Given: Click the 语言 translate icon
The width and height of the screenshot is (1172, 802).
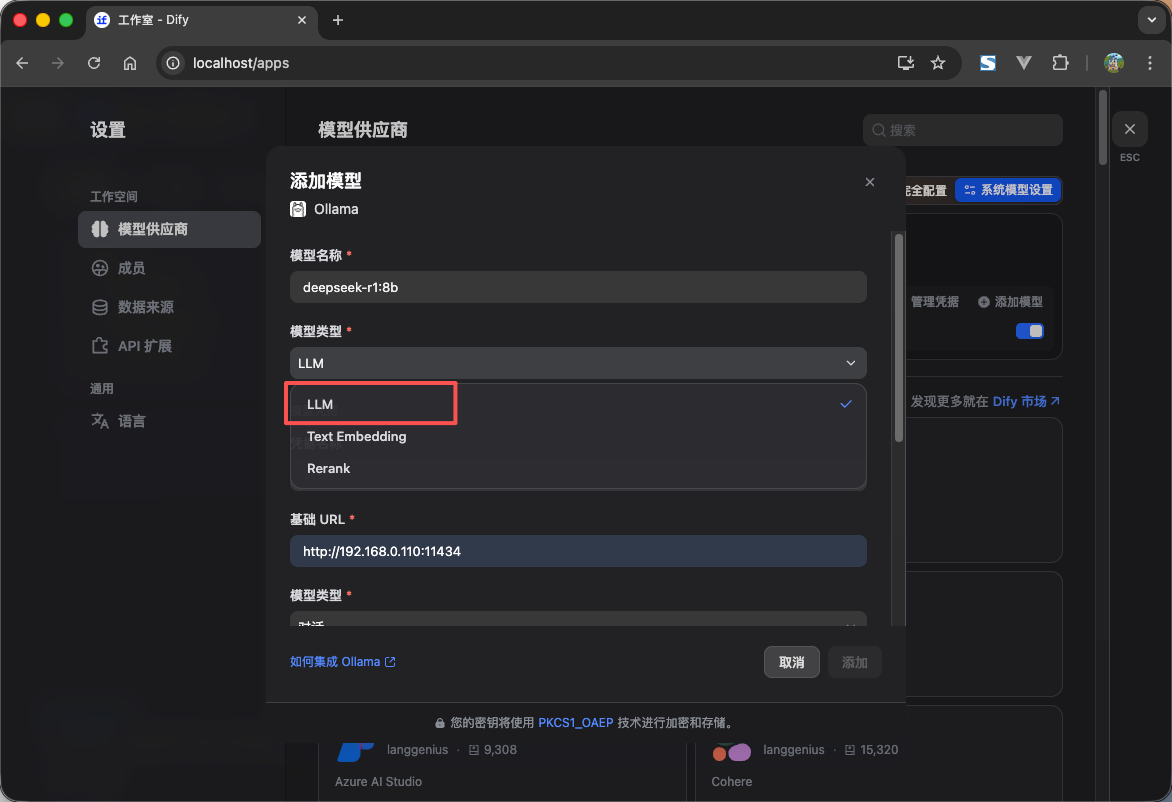Looking at the screenshot, I should point(100,421).
